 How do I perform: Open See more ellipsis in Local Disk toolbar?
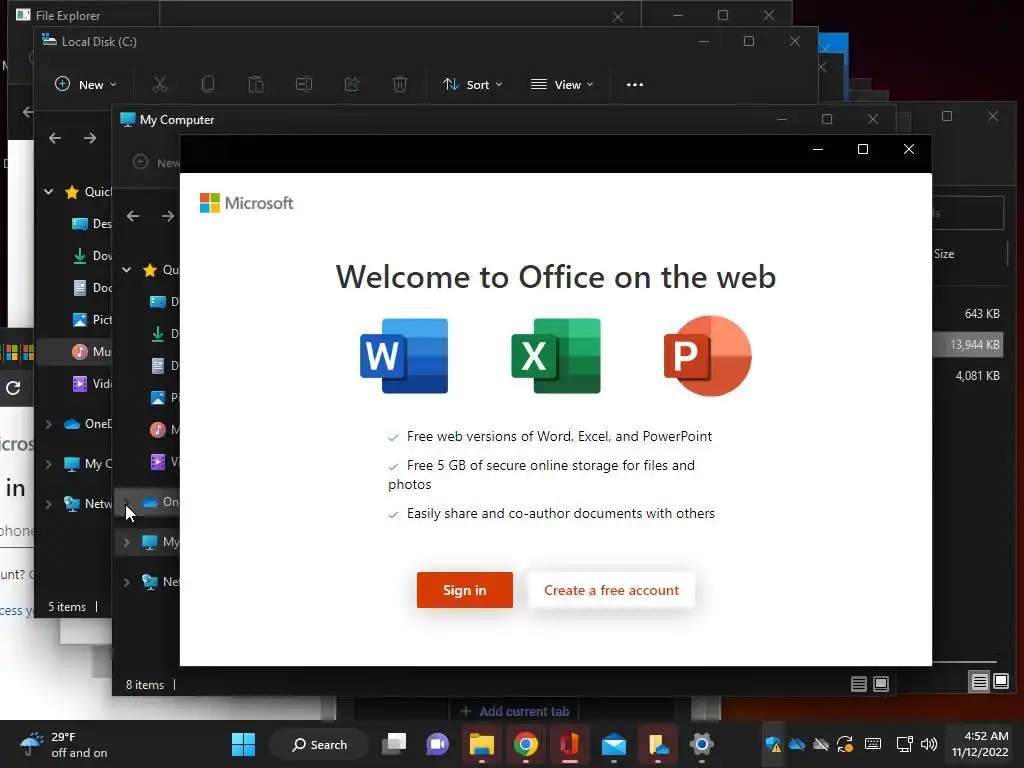[635, 85]
